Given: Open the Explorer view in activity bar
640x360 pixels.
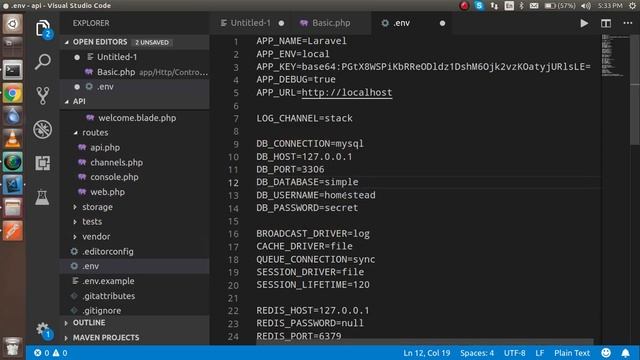Looking at the screenshot, I should click(43, 29).
